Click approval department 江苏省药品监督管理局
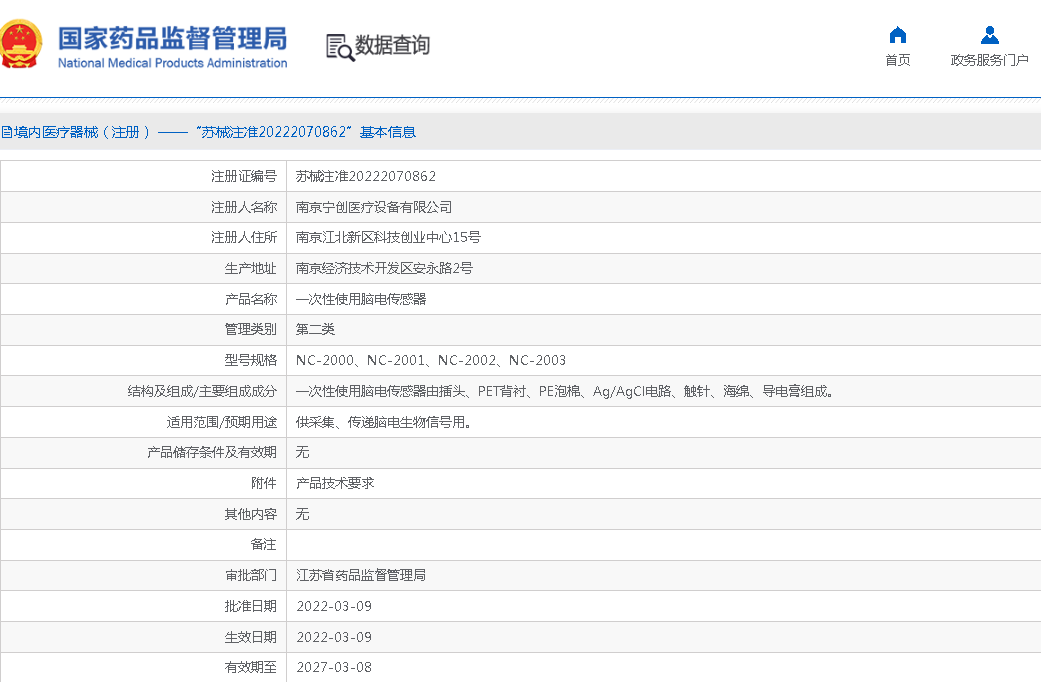 click(x=361, y=575)
